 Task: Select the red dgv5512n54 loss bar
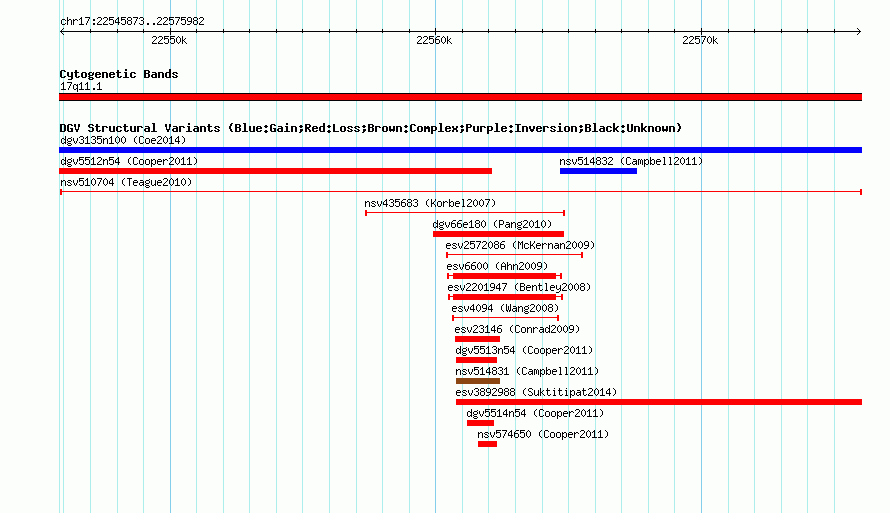pos(275,171)
